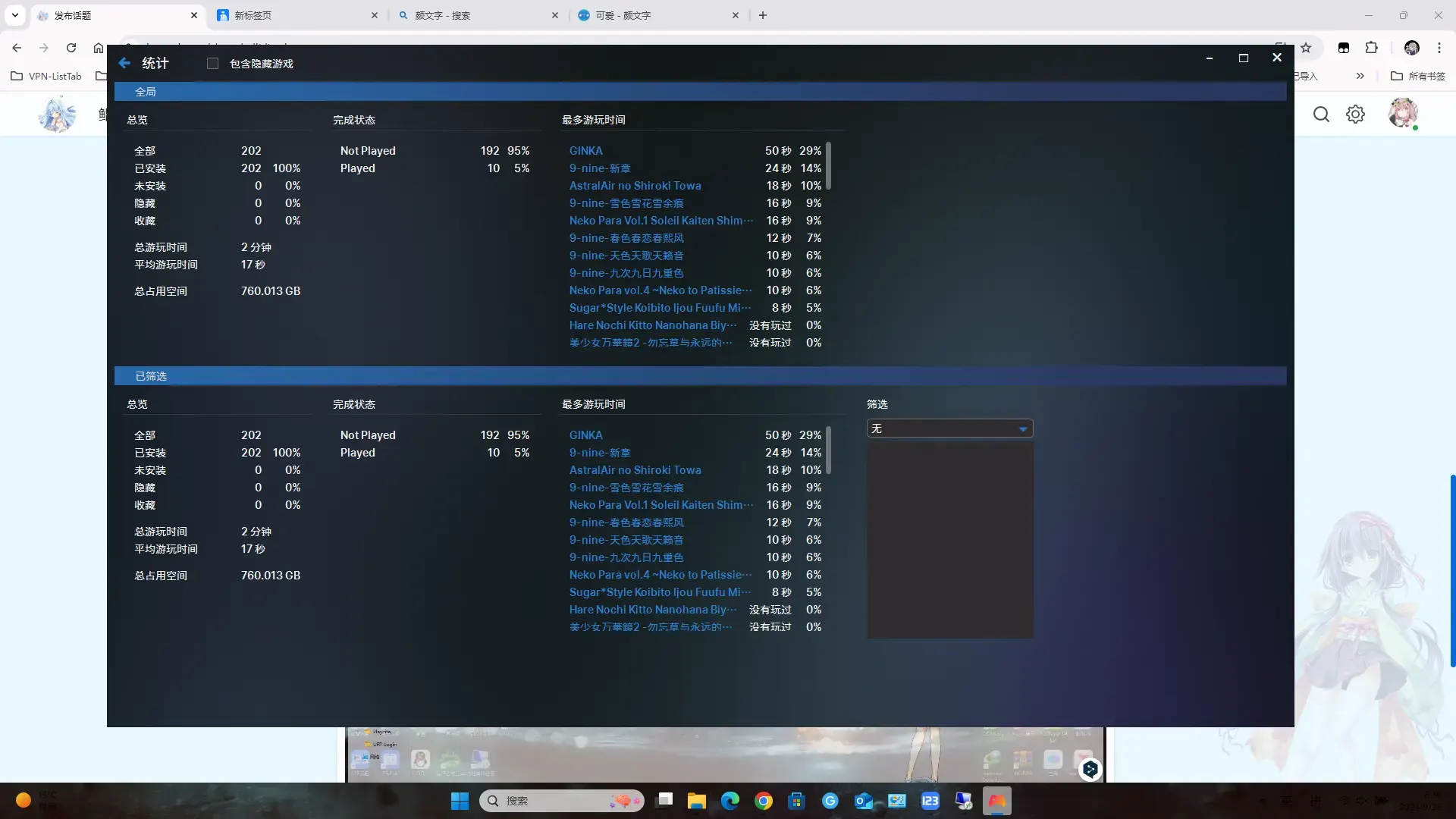Open the GINKA game link in 全局

click(x=586, y=151)
